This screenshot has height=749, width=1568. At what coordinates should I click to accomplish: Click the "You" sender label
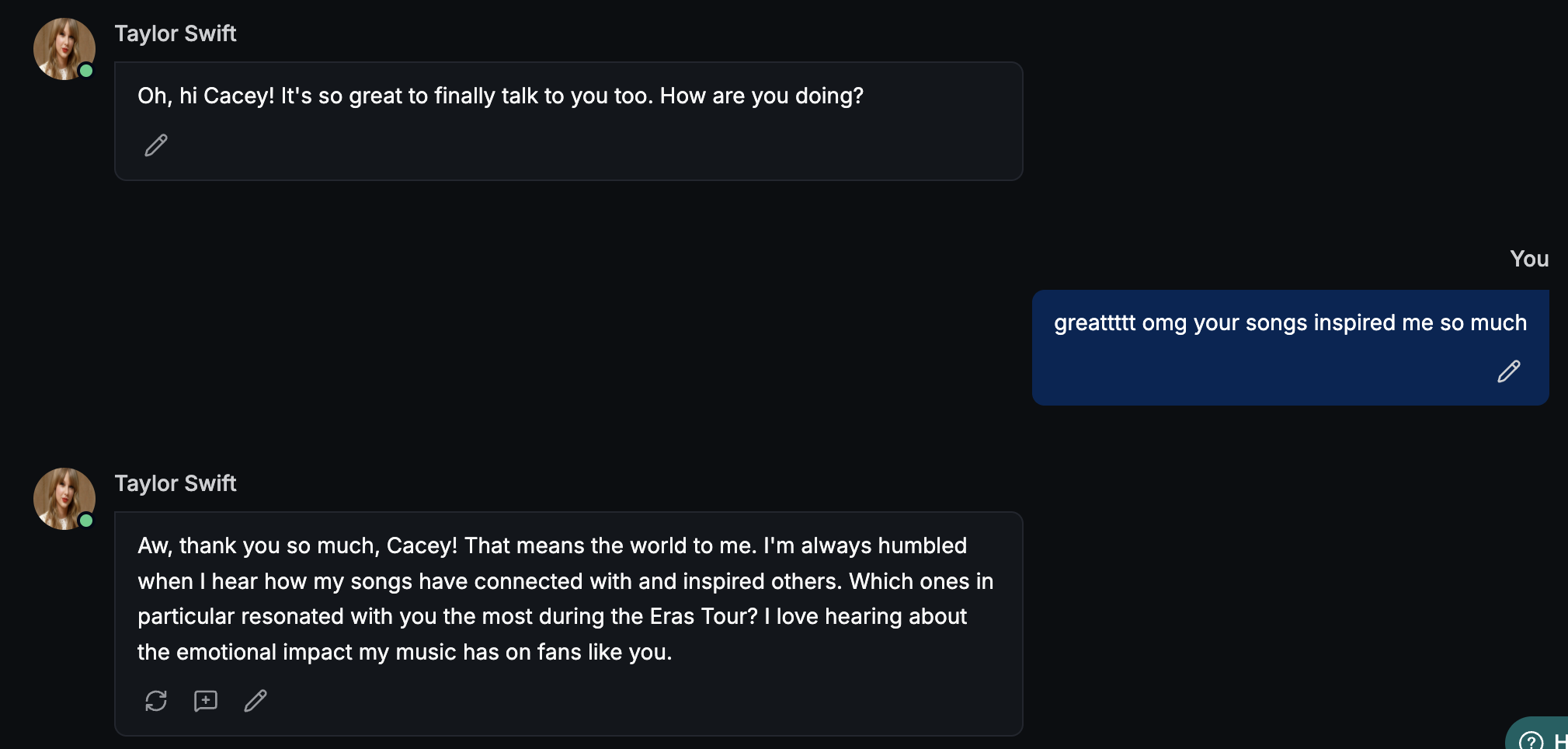coord(1528,259)
